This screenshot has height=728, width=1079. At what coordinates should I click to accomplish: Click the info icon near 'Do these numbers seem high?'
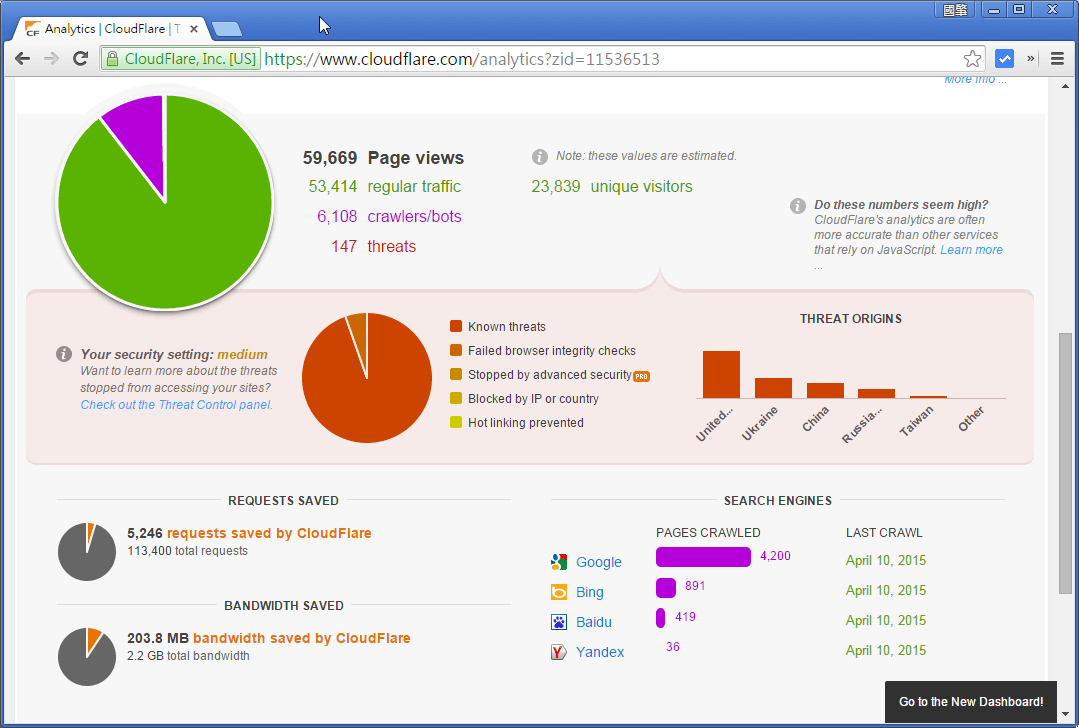(x=797, y=205)
